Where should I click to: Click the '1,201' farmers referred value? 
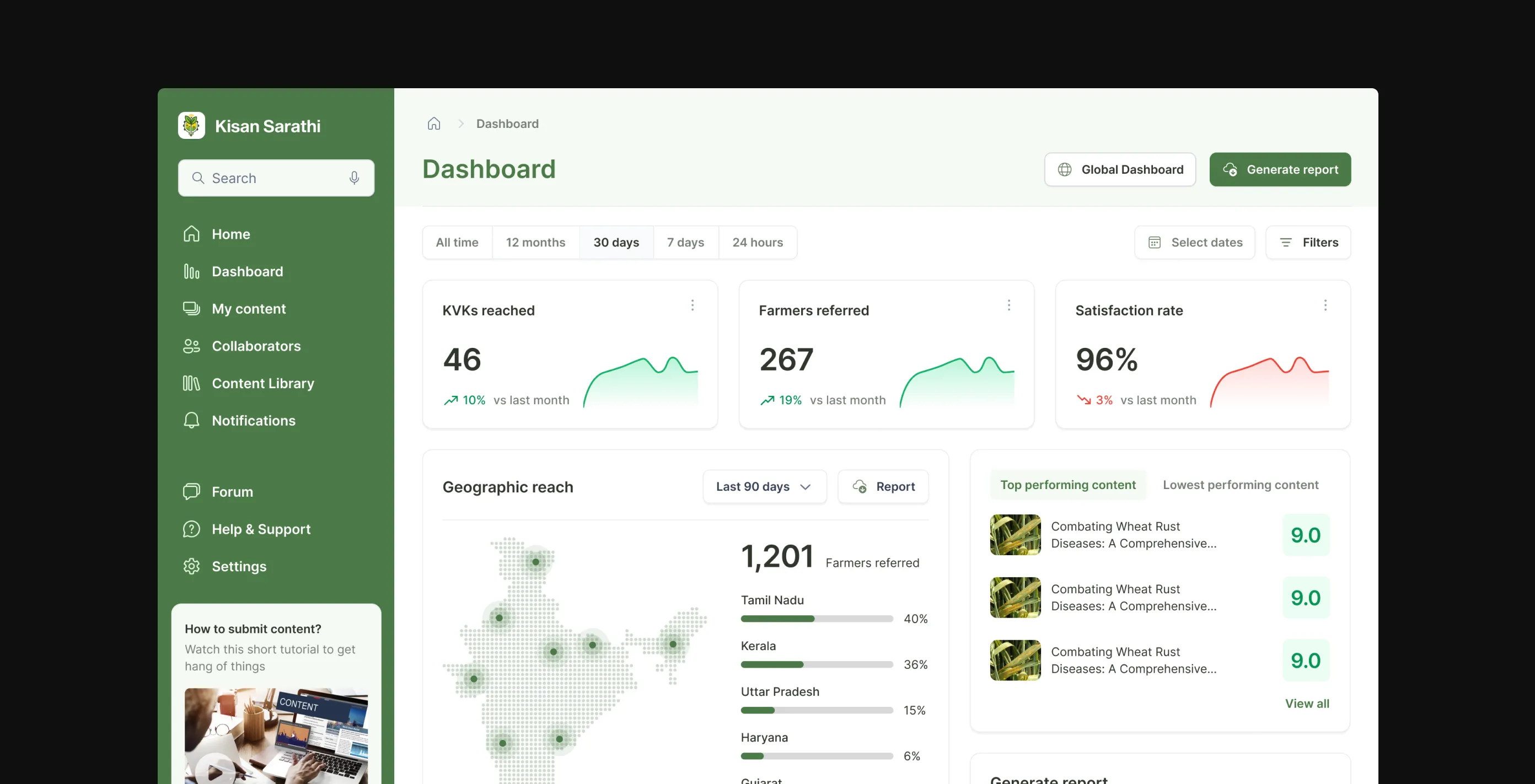tap(777, 556)
